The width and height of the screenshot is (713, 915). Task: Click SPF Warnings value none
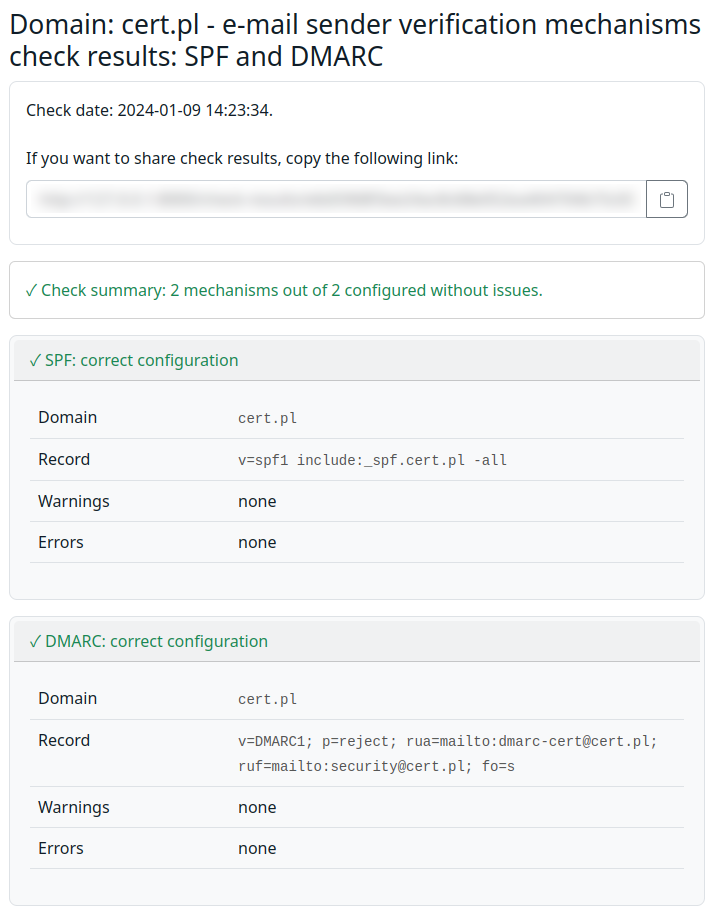[x=257, y=501]
